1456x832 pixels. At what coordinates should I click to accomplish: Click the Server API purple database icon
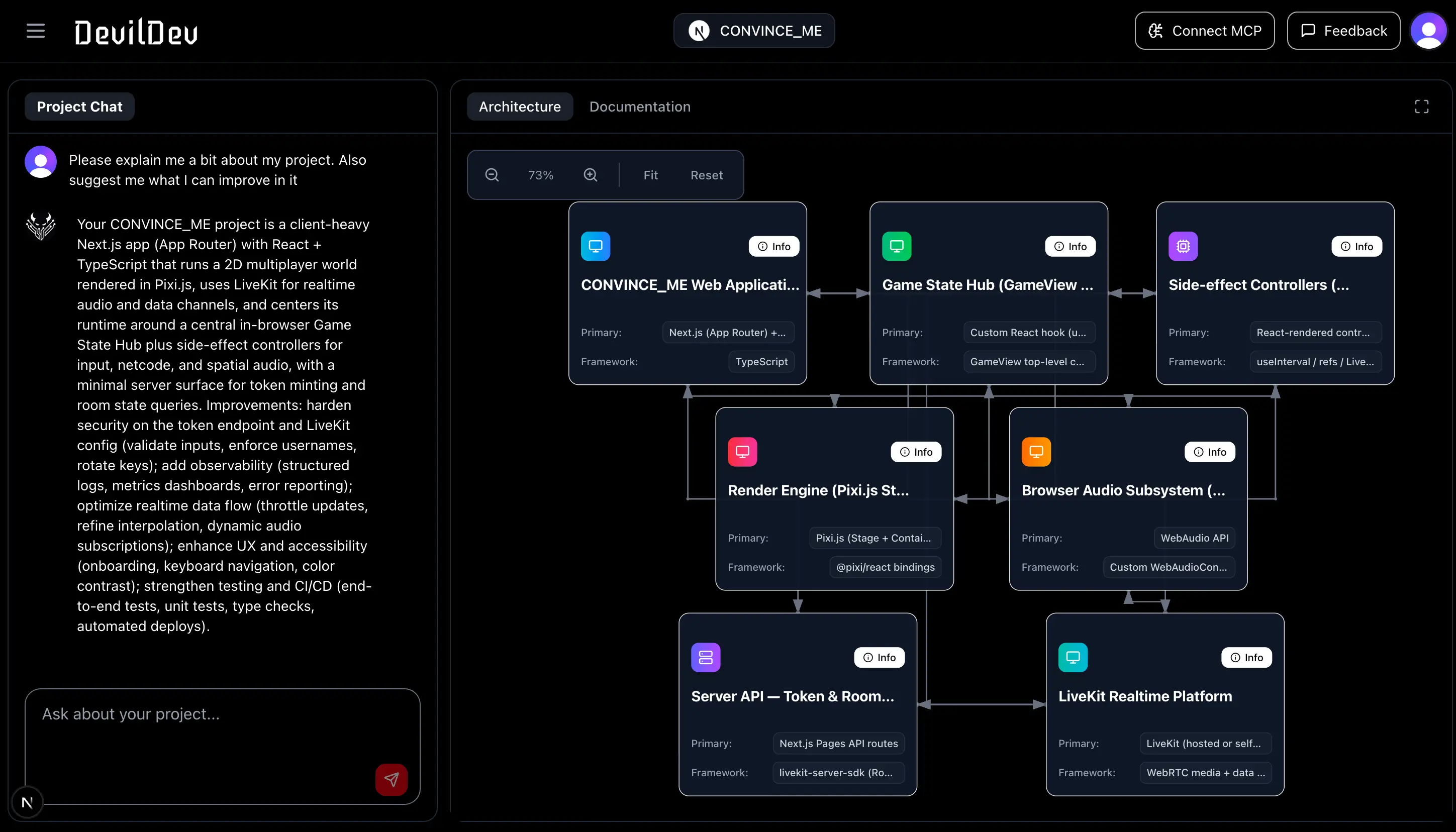tap(706, 657)
